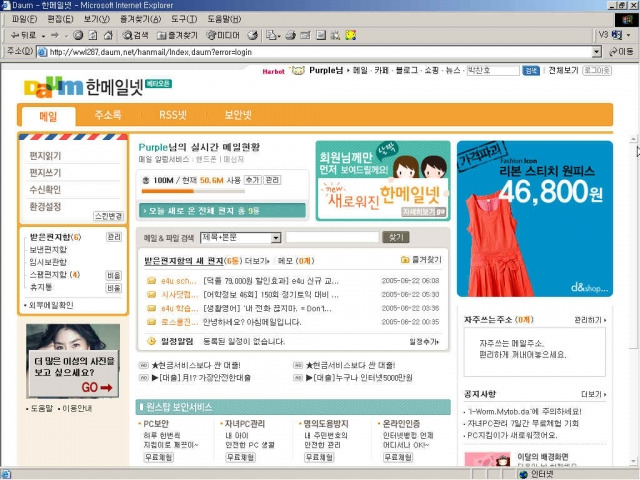Click the page vertical scrollbar
The height and width of the screenshot is (480, 640).
coord(633,302)
